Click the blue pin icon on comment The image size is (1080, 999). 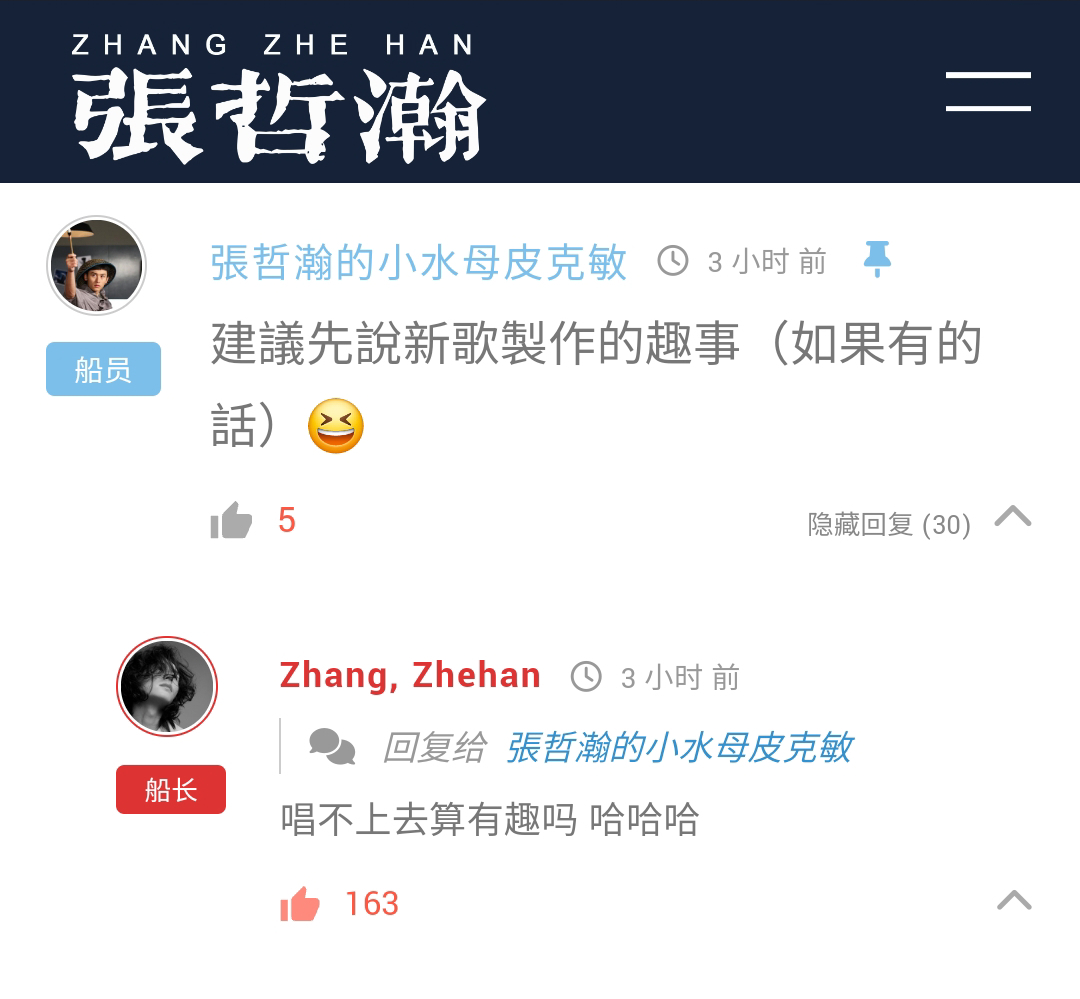877,259
